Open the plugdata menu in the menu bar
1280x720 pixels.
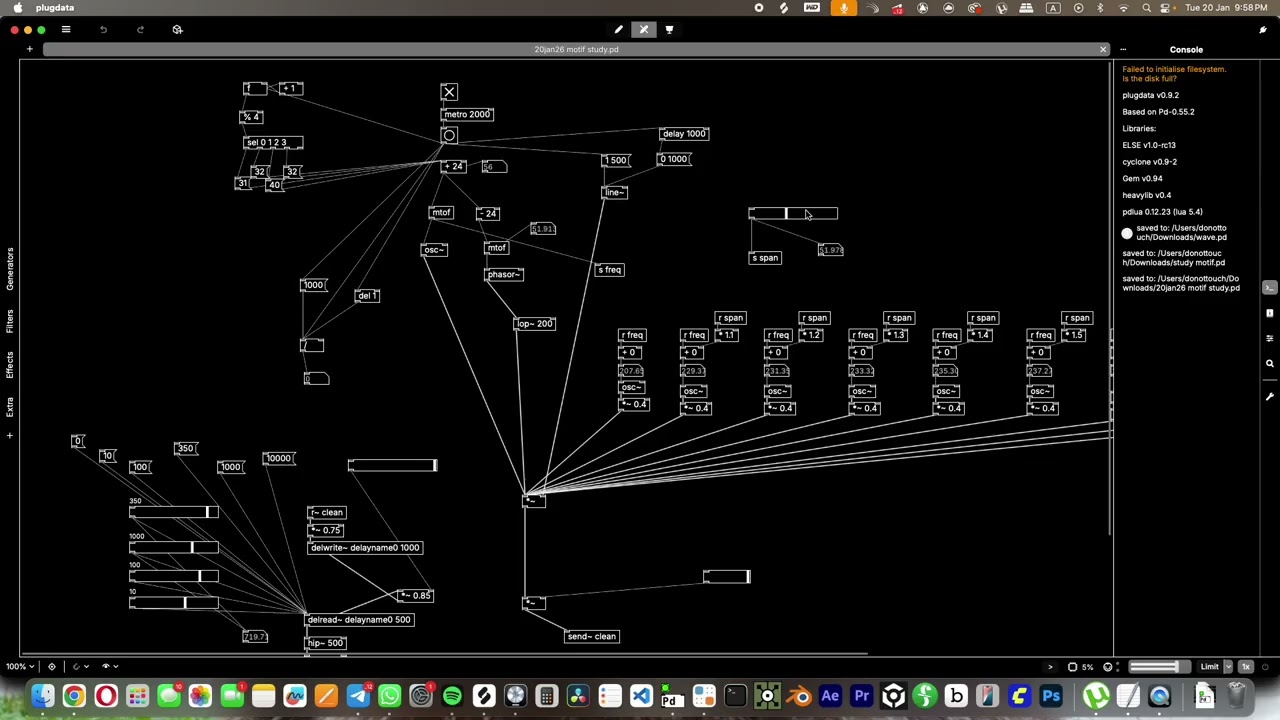pyautogui.click(x=55, y=7)
